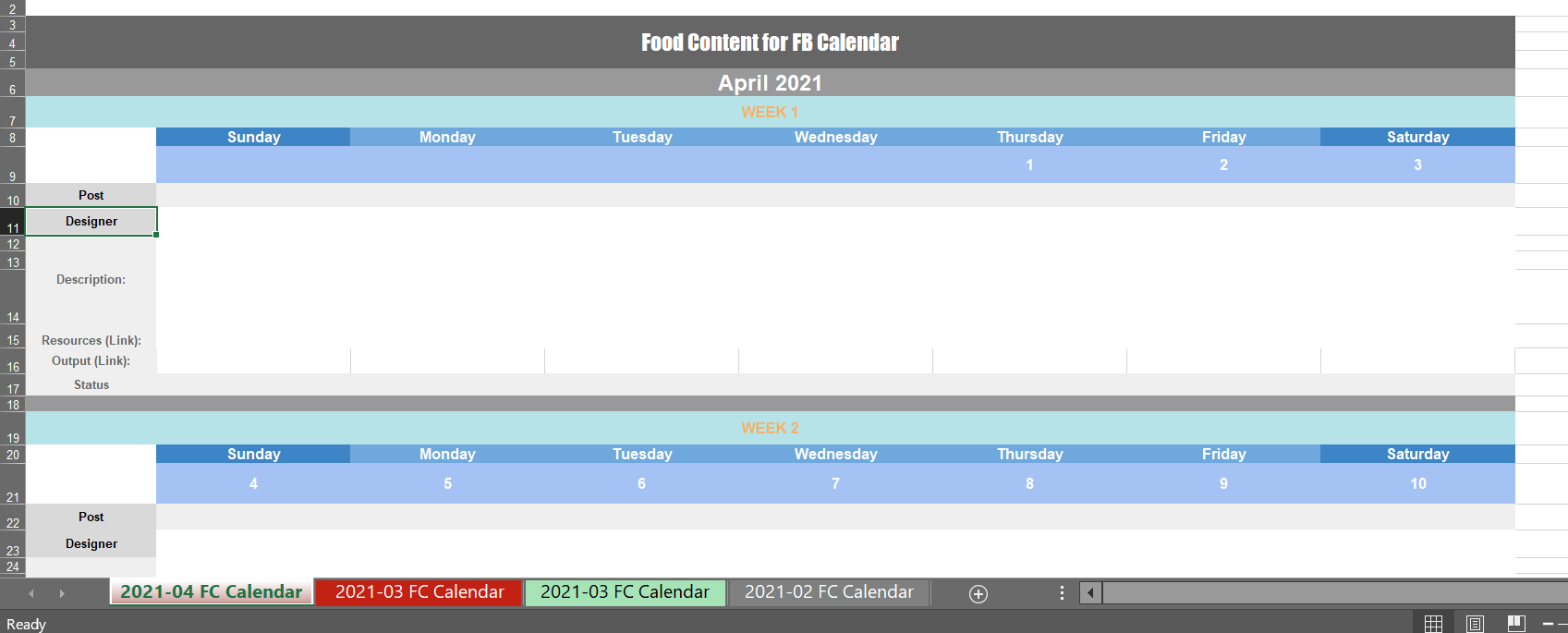Switch to Page Layout view
The image size is (1568, 633).
coord(1475,624)
